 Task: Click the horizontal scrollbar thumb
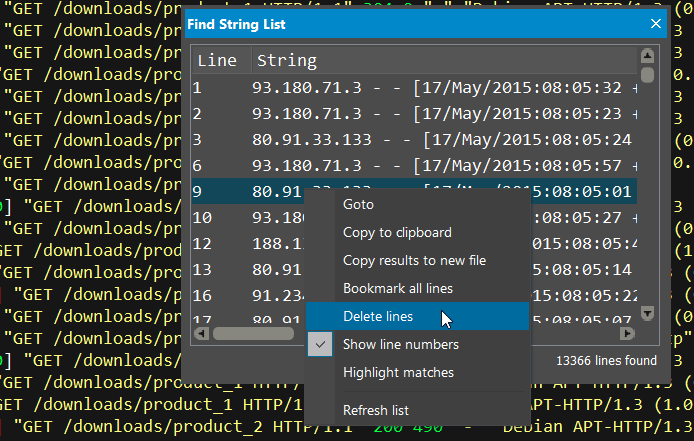pyautogui.click(x=254, y=333)
